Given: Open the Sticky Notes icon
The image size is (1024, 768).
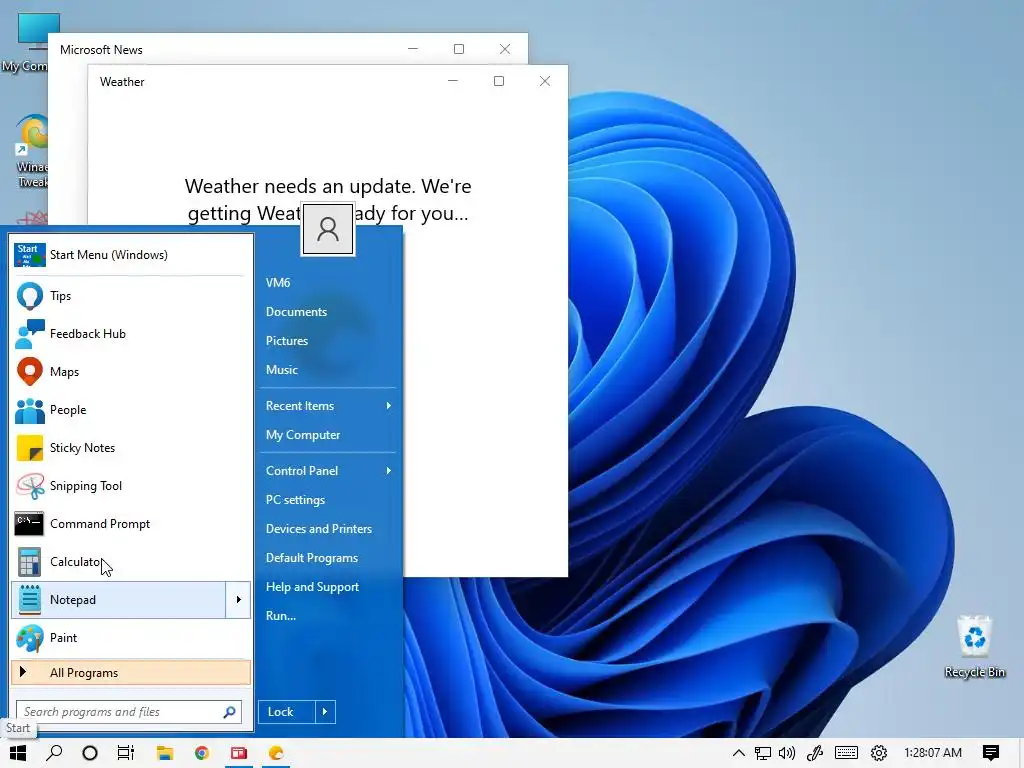Looking at the screenshot, I should coord(29,448).
